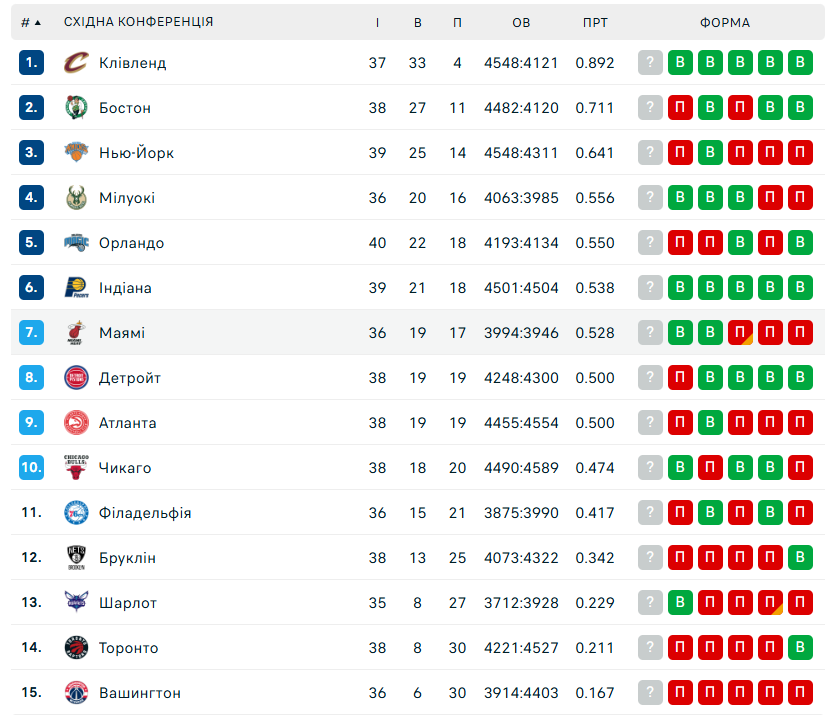Open the Філадельфія team link

pyautogui.click(x=145, y=513)
